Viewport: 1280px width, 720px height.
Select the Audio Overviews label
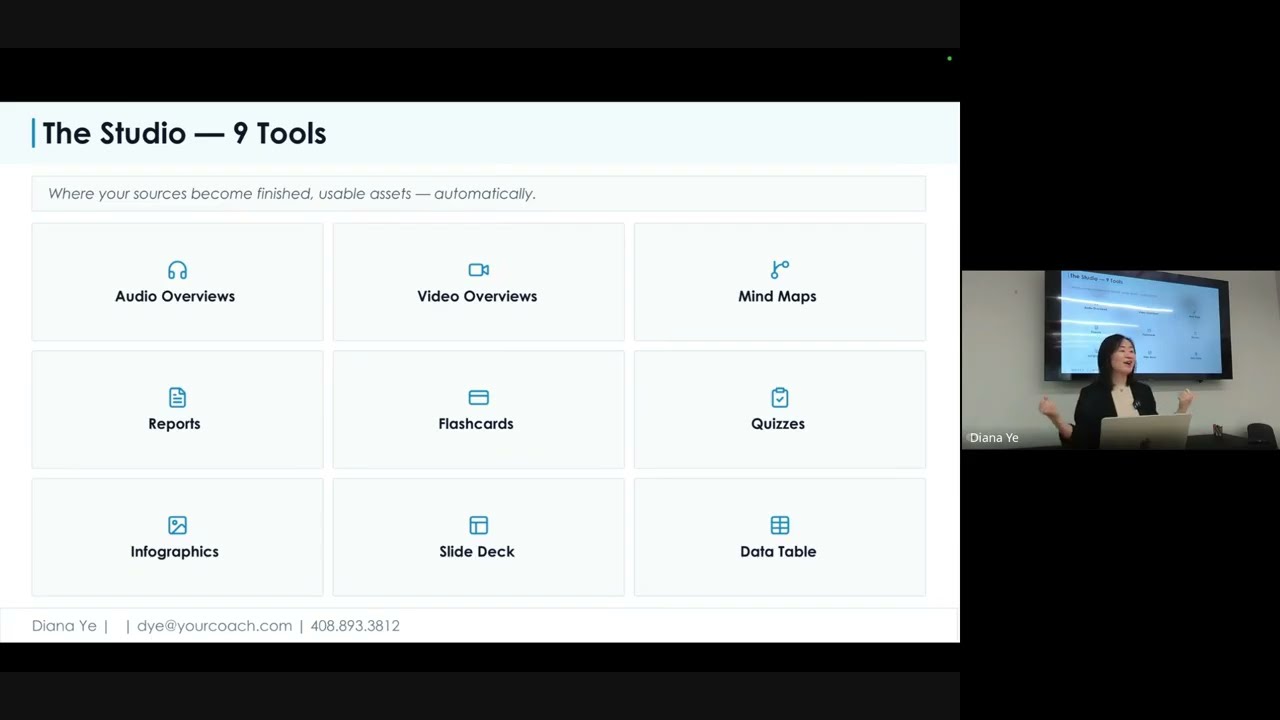(x=175, y=296)
